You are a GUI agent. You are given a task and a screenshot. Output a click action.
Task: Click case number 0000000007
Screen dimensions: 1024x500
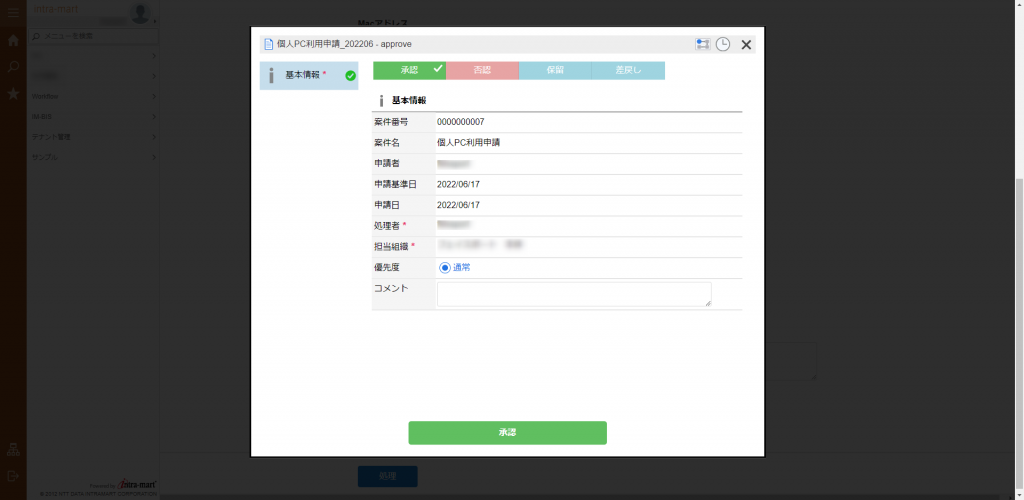[x=460, y=122]
